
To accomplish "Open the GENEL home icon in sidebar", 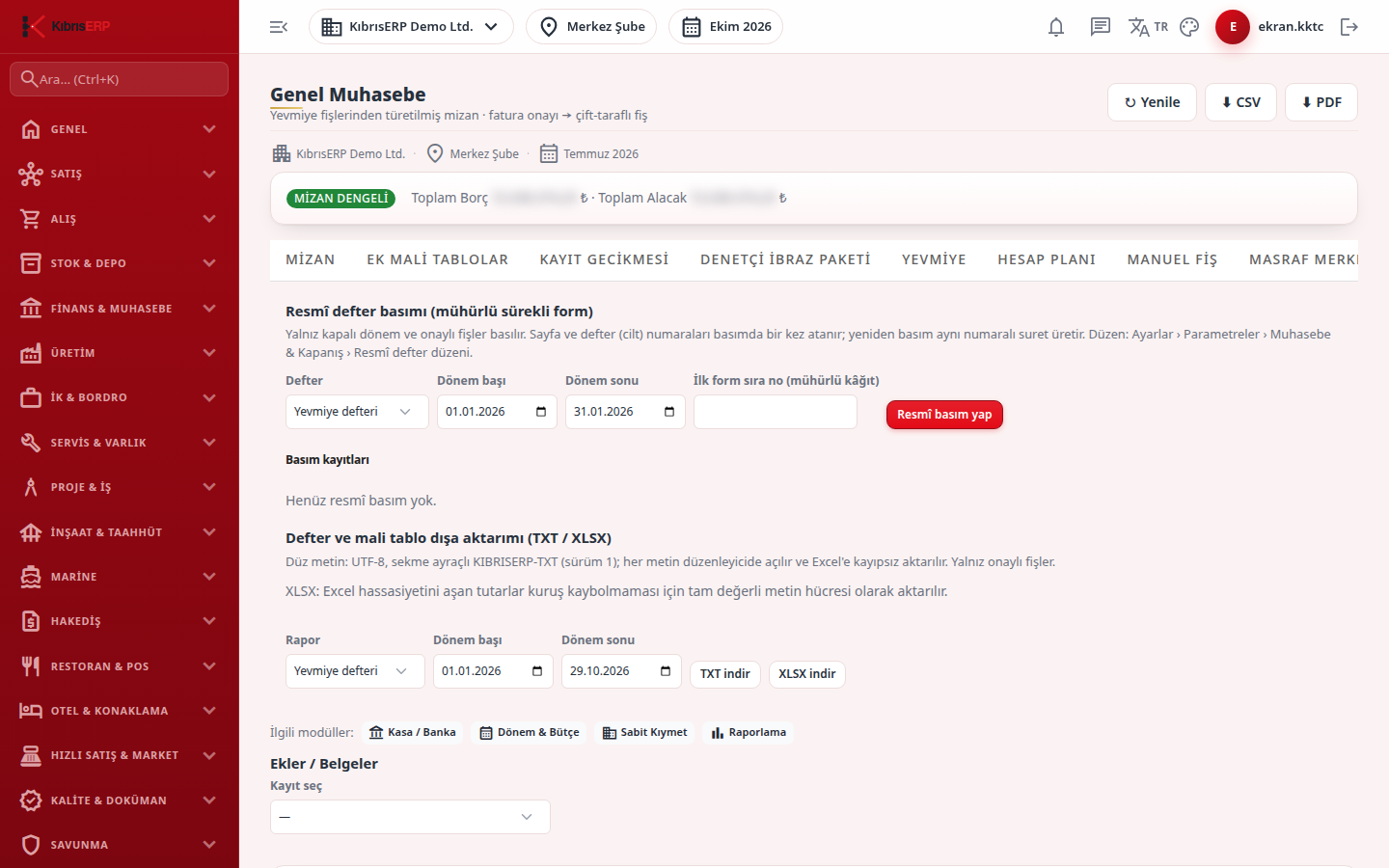I will (x=31, y=129).
